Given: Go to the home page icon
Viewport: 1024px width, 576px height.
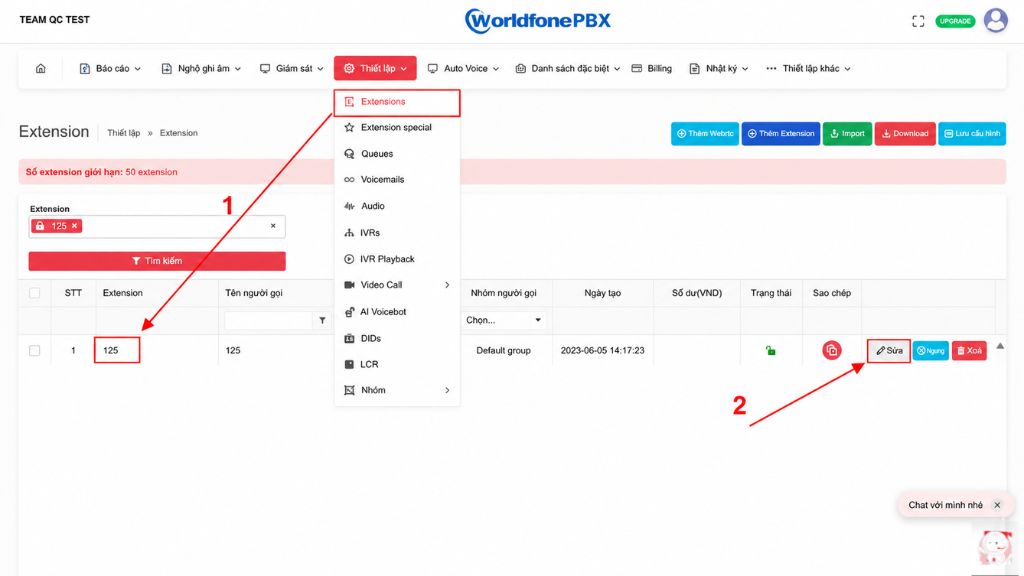Looking at the screenshot, I should (x=40, y=69).
